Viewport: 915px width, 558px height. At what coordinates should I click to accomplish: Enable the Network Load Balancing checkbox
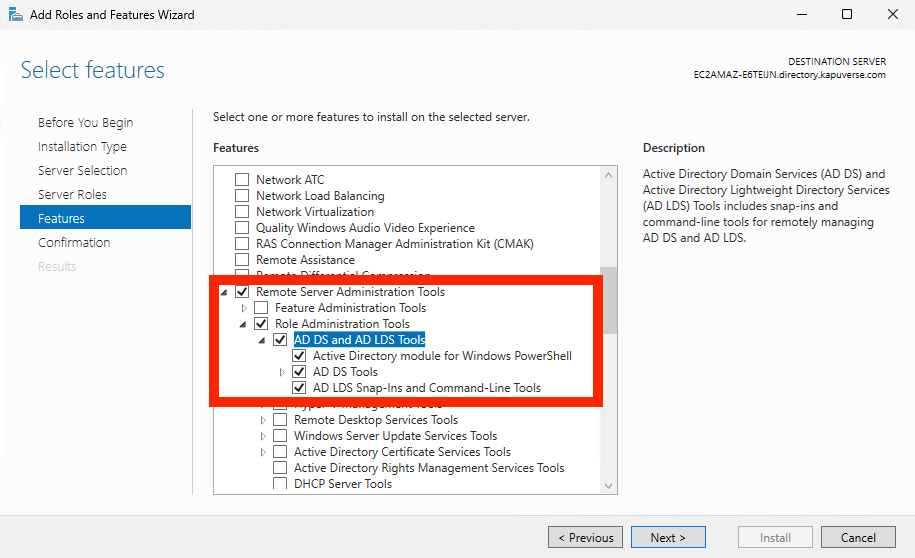241,196
